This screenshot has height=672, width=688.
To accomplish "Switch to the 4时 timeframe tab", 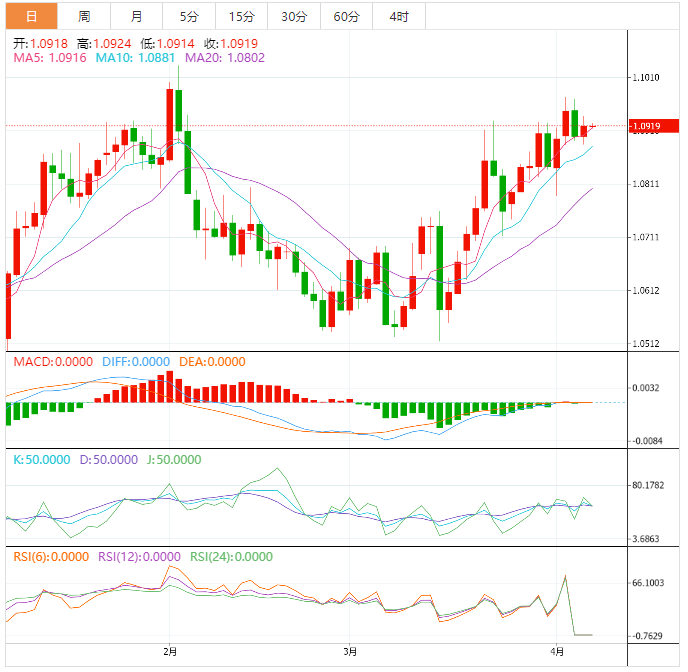I will click(398, 16).
